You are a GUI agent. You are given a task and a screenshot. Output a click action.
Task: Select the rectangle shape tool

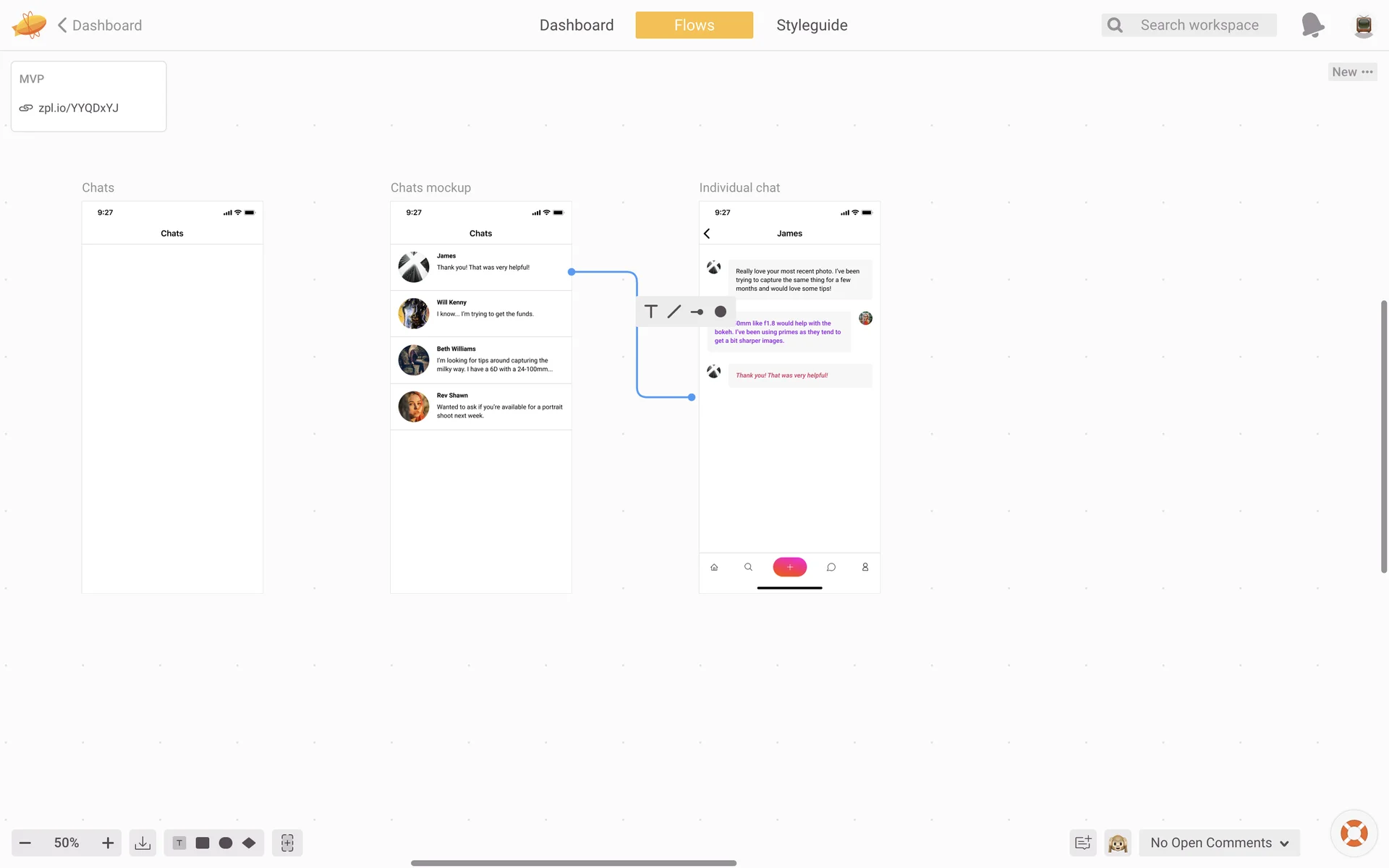(x=203, y=843)
